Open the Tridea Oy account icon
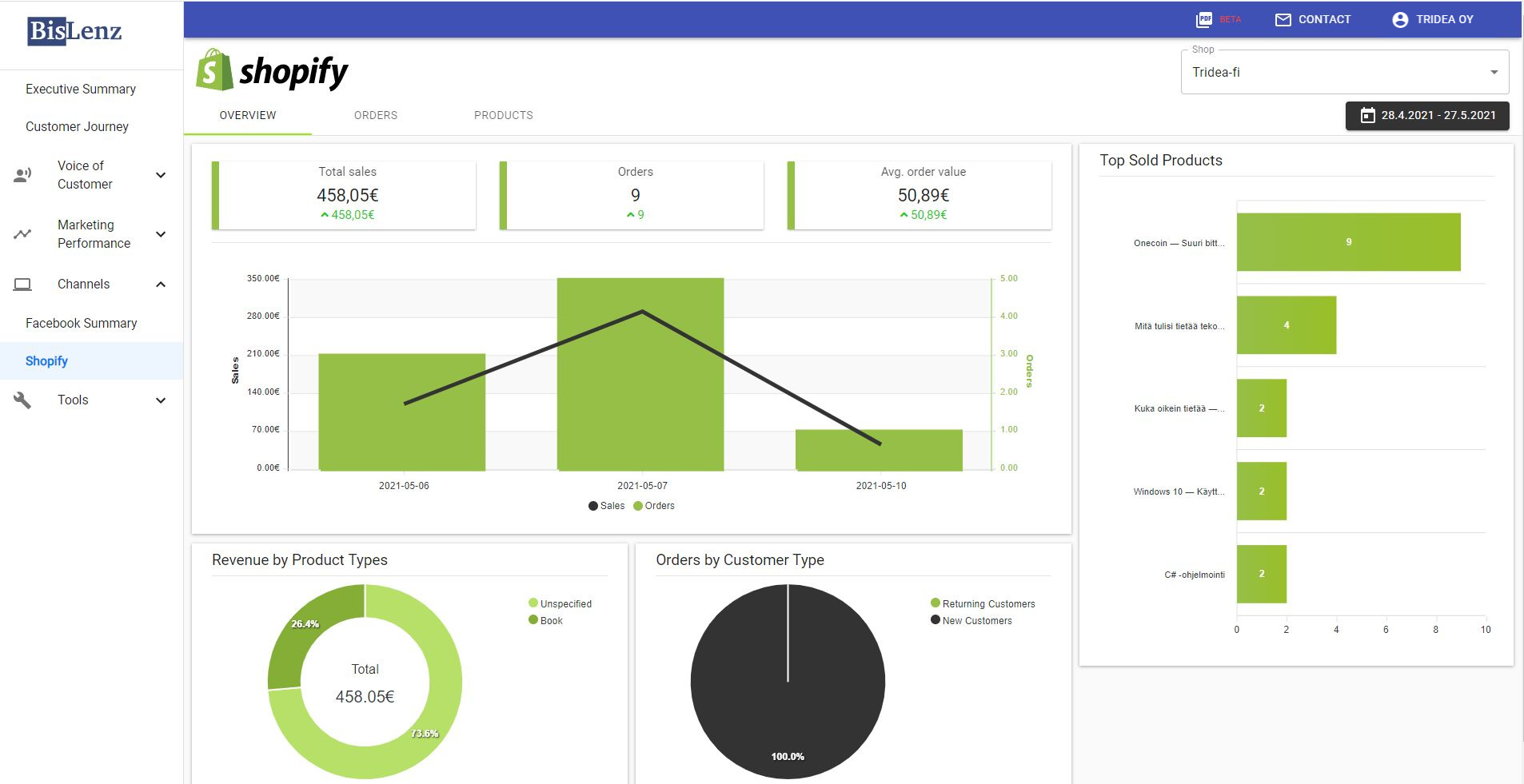Viewport: 1524px width, 784px height. (1399, 19)
